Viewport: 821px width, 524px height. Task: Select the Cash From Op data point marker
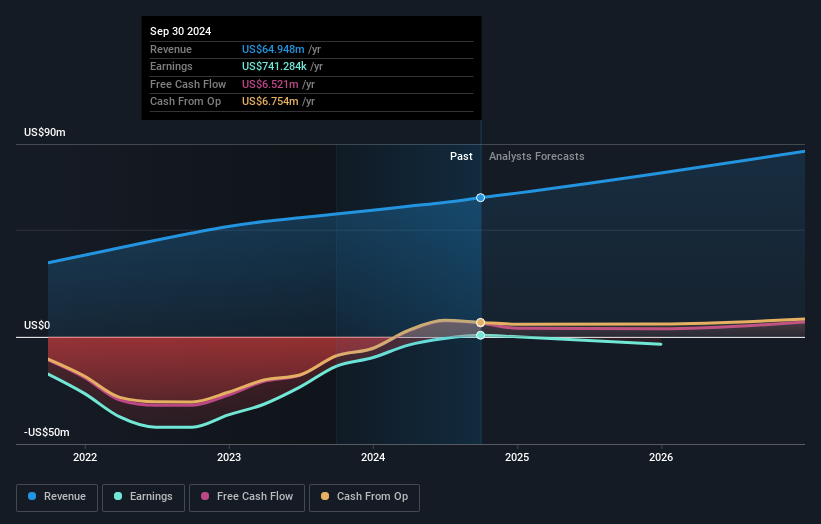(481, 322)
